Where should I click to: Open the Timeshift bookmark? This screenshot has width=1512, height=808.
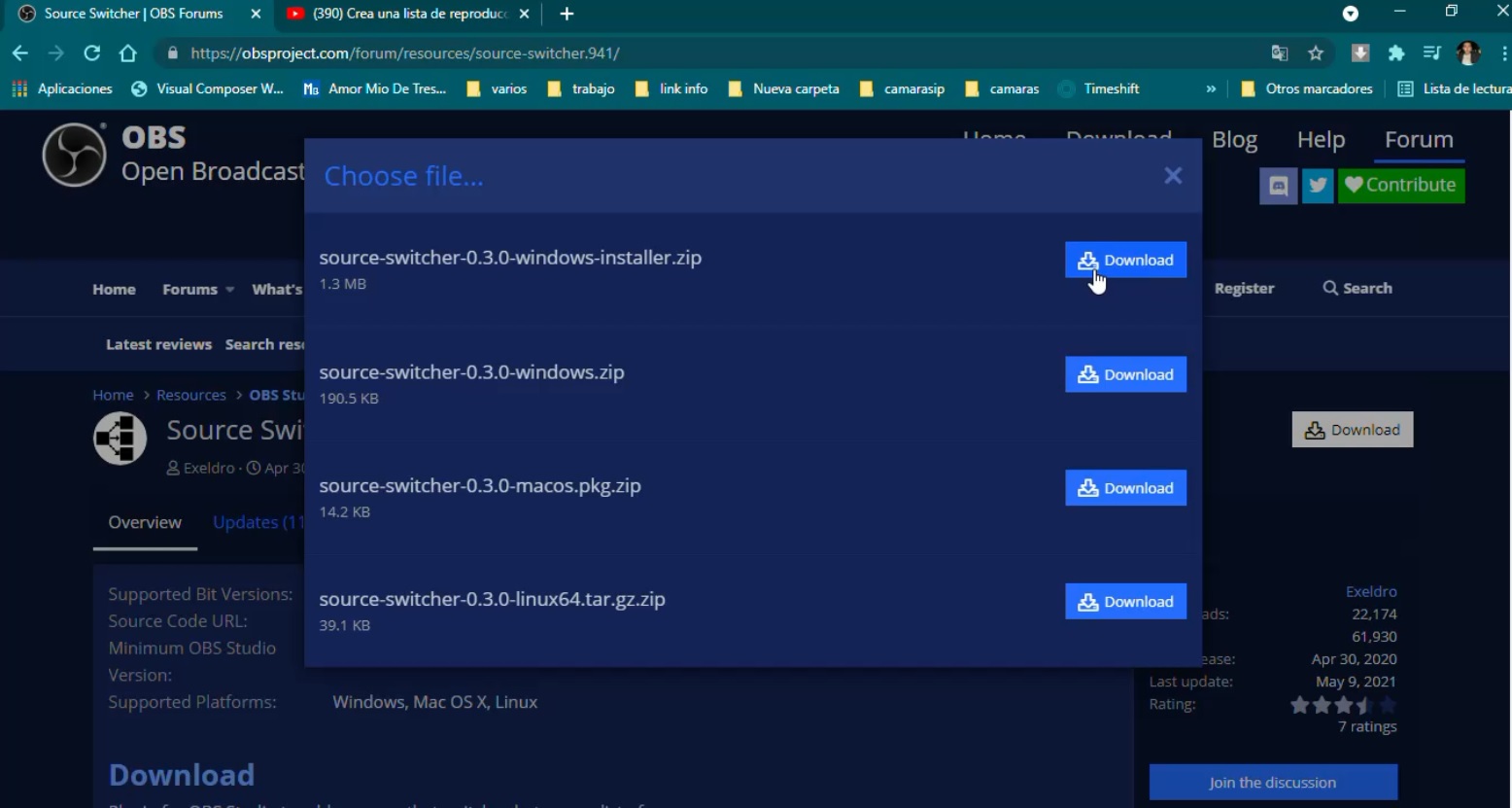(x=1099, y=88)
